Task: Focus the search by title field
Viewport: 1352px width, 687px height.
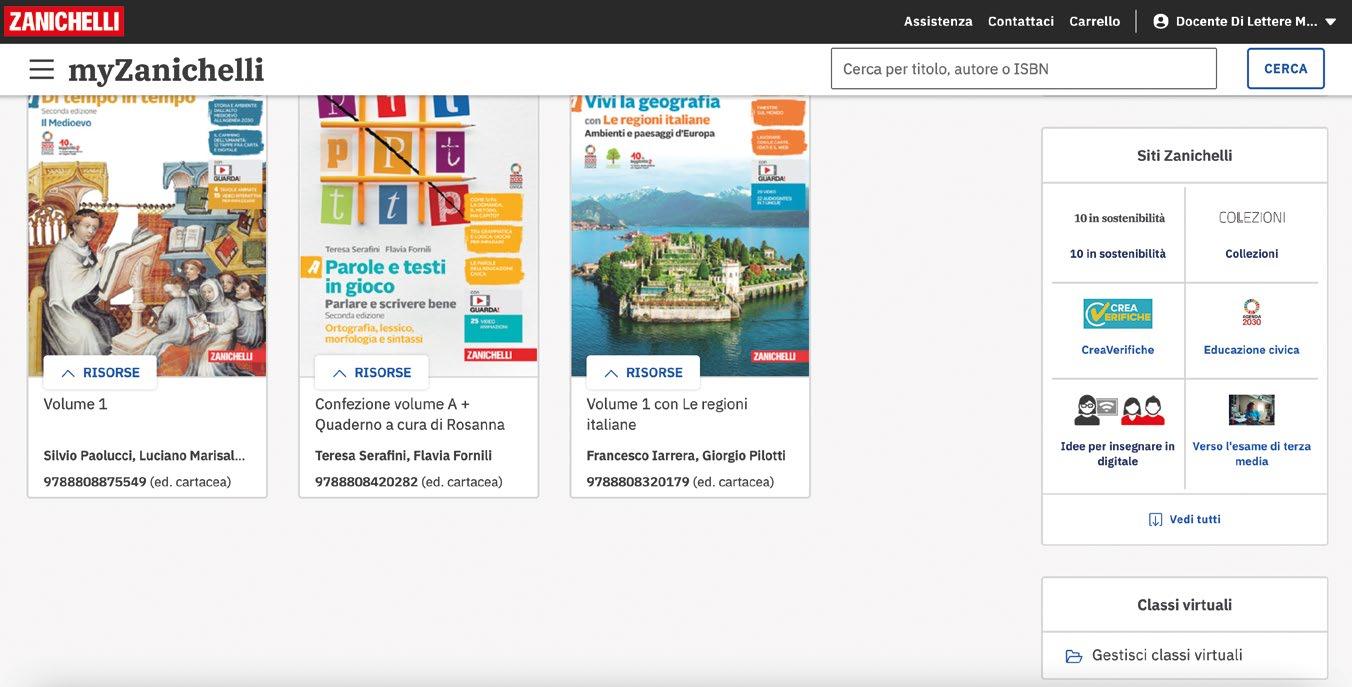Action: pos(1024,69)
